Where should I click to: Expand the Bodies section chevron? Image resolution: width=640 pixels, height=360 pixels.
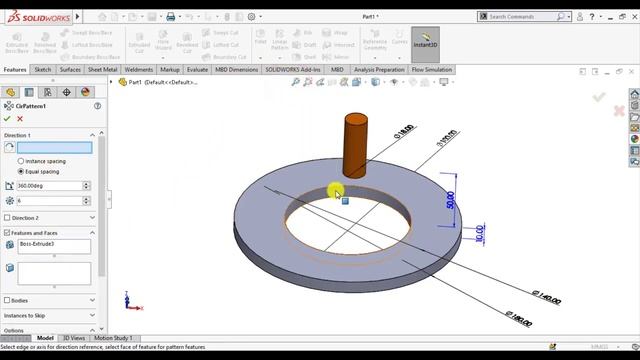coord(92,300)
